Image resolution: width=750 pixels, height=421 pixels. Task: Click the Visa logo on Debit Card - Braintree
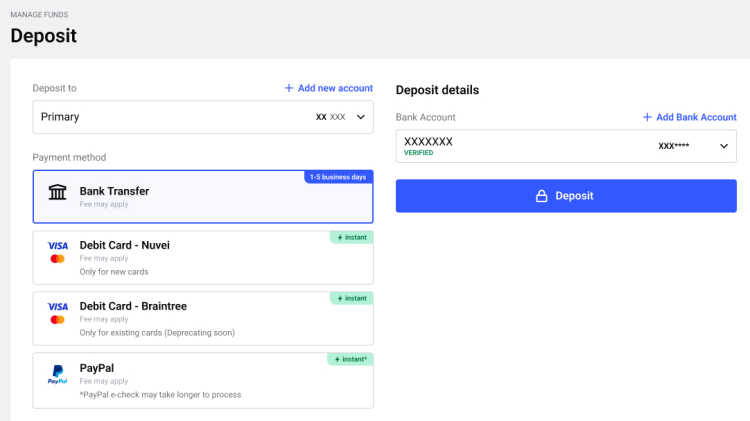click(x=57, y=306)
